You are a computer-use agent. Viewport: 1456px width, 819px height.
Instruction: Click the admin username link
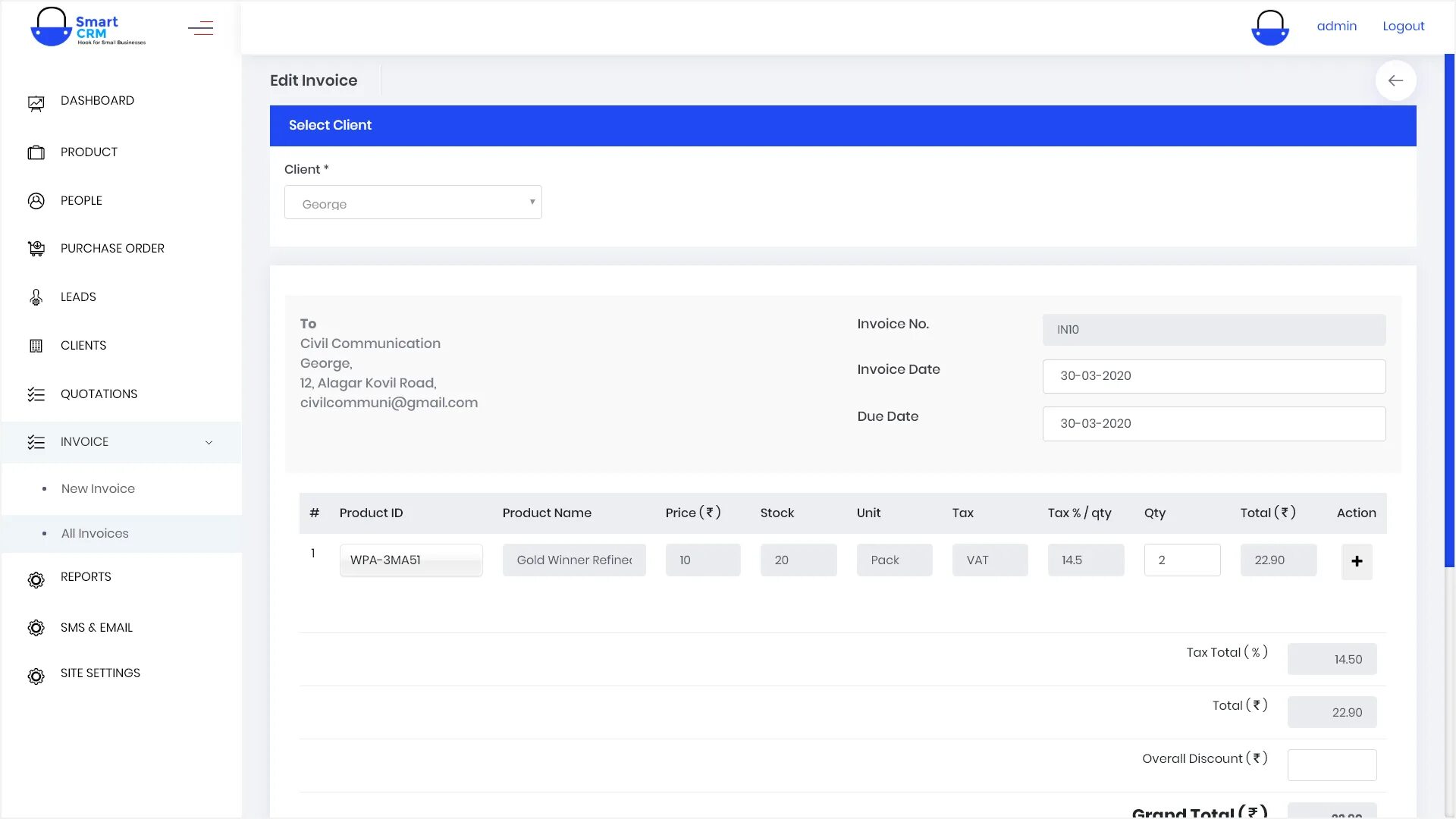[1336, 26]
